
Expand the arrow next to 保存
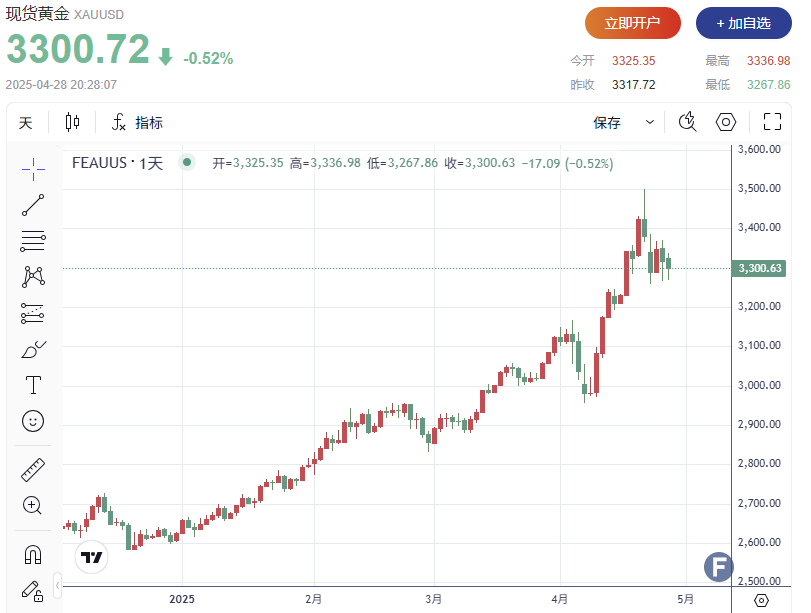(x=650, y=123)
